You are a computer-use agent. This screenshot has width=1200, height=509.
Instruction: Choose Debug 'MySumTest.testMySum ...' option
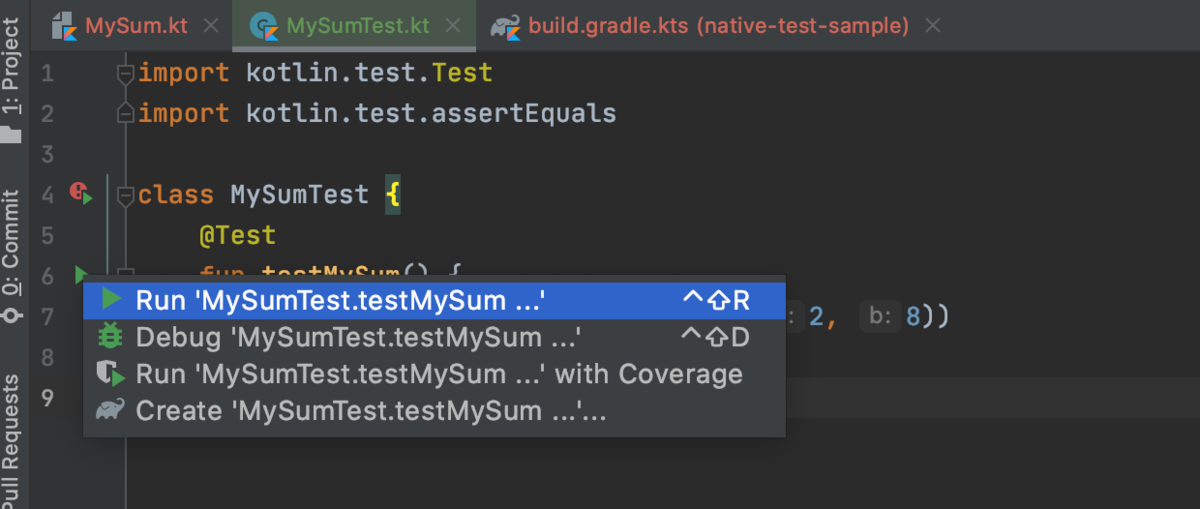(x=434, y=337)
